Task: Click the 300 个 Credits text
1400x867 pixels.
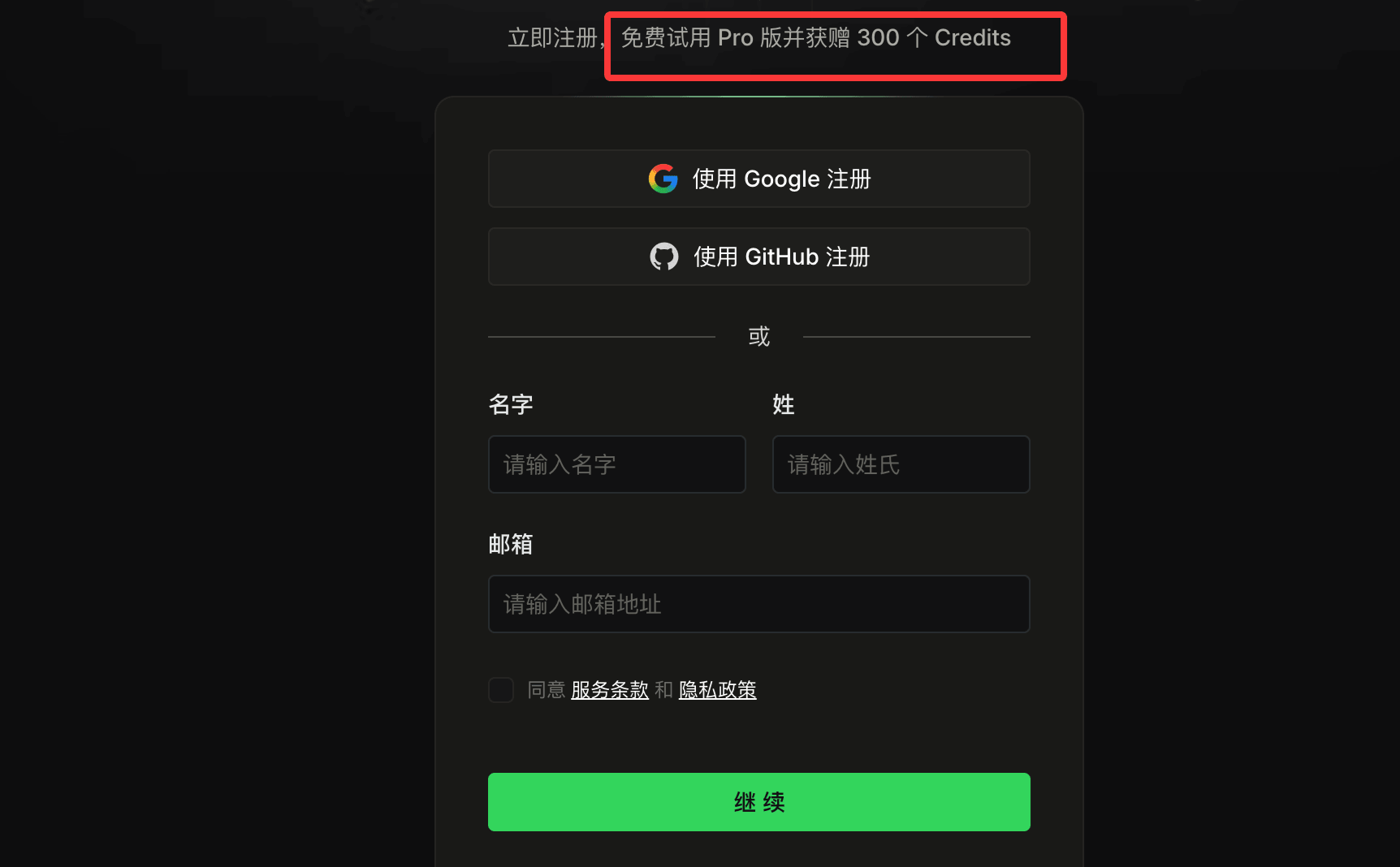Action: tap(934, 37)
